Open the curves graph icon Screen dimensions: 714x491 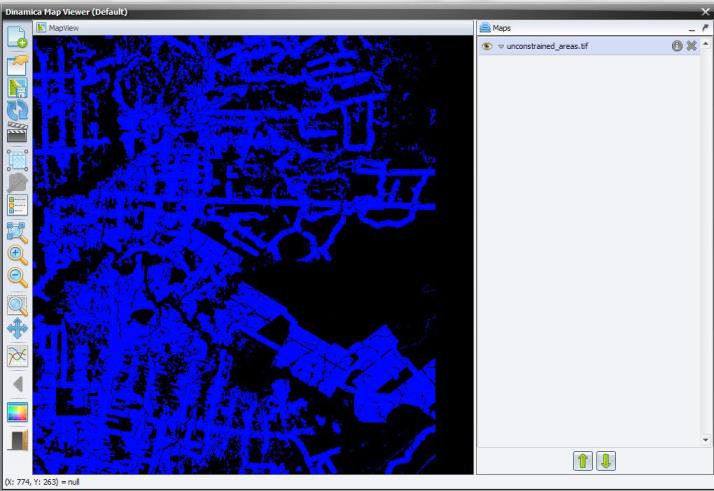18,356
